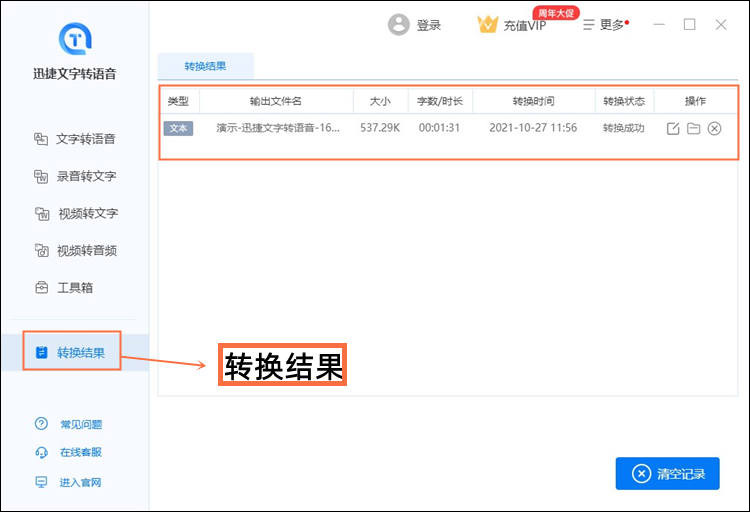Viewport: 750px width, 512px height.
Task: Click the 转换时间 column header
Action: click(x=533, y=101)
